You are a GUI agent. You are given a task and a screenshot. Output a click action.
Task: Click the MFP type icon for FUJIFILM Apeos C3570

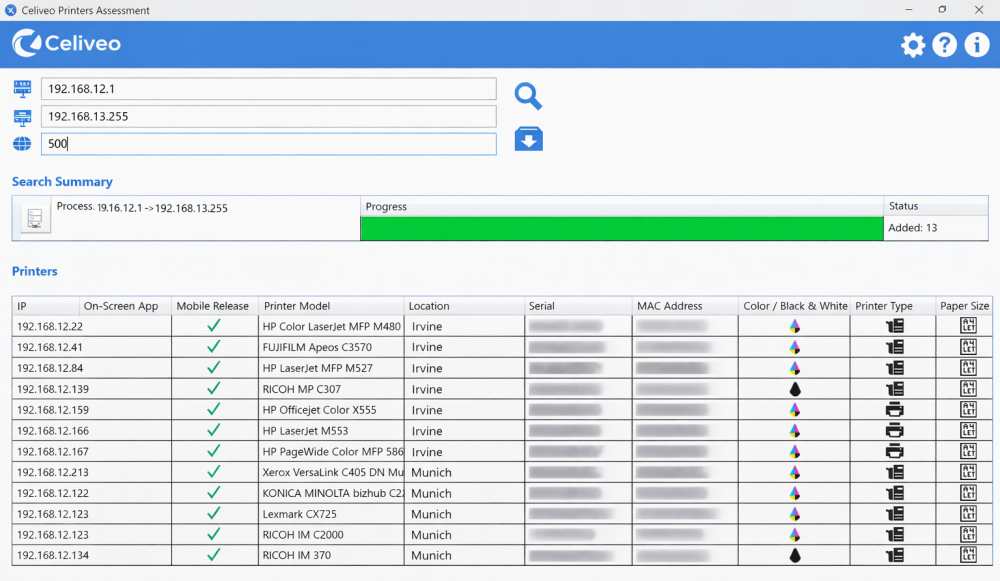[894, 347]
